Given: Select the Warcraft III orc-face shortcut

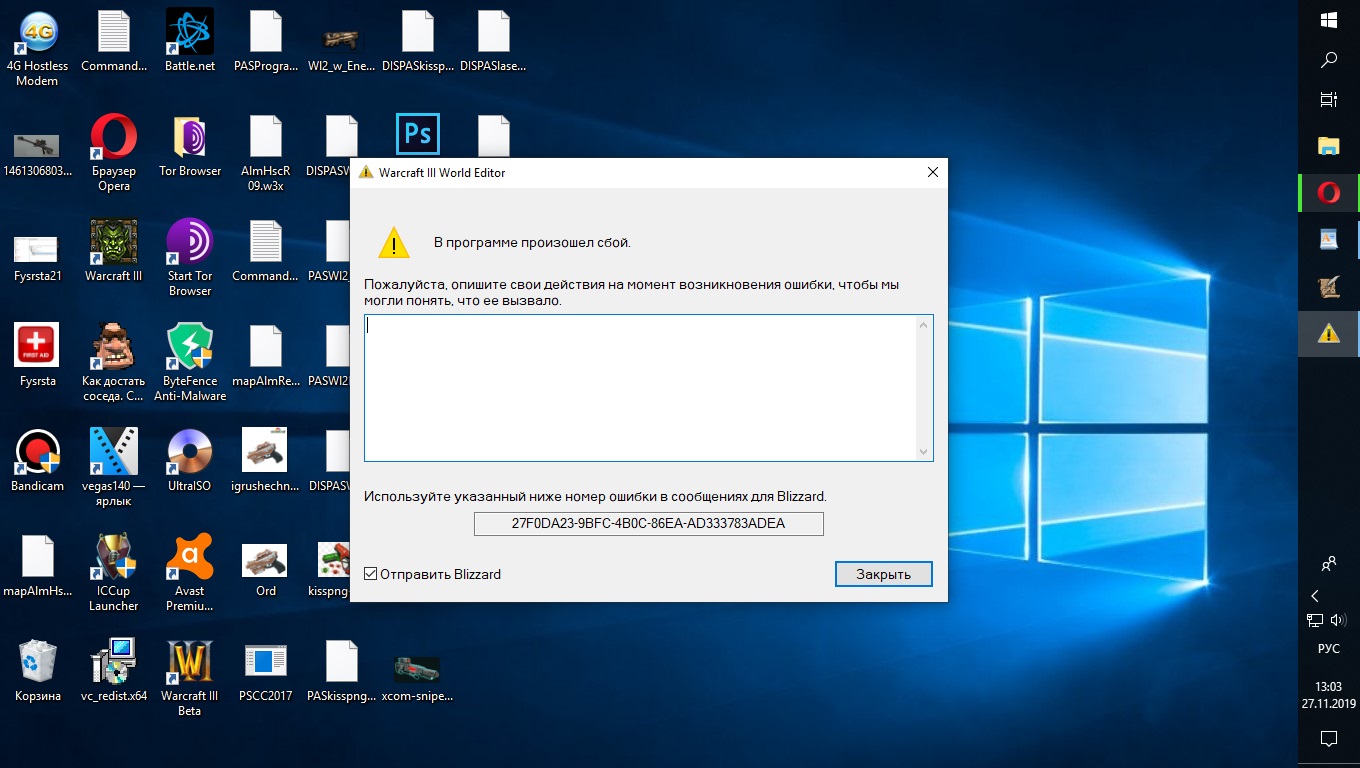Looking at the screenshot, I should 114,252.
